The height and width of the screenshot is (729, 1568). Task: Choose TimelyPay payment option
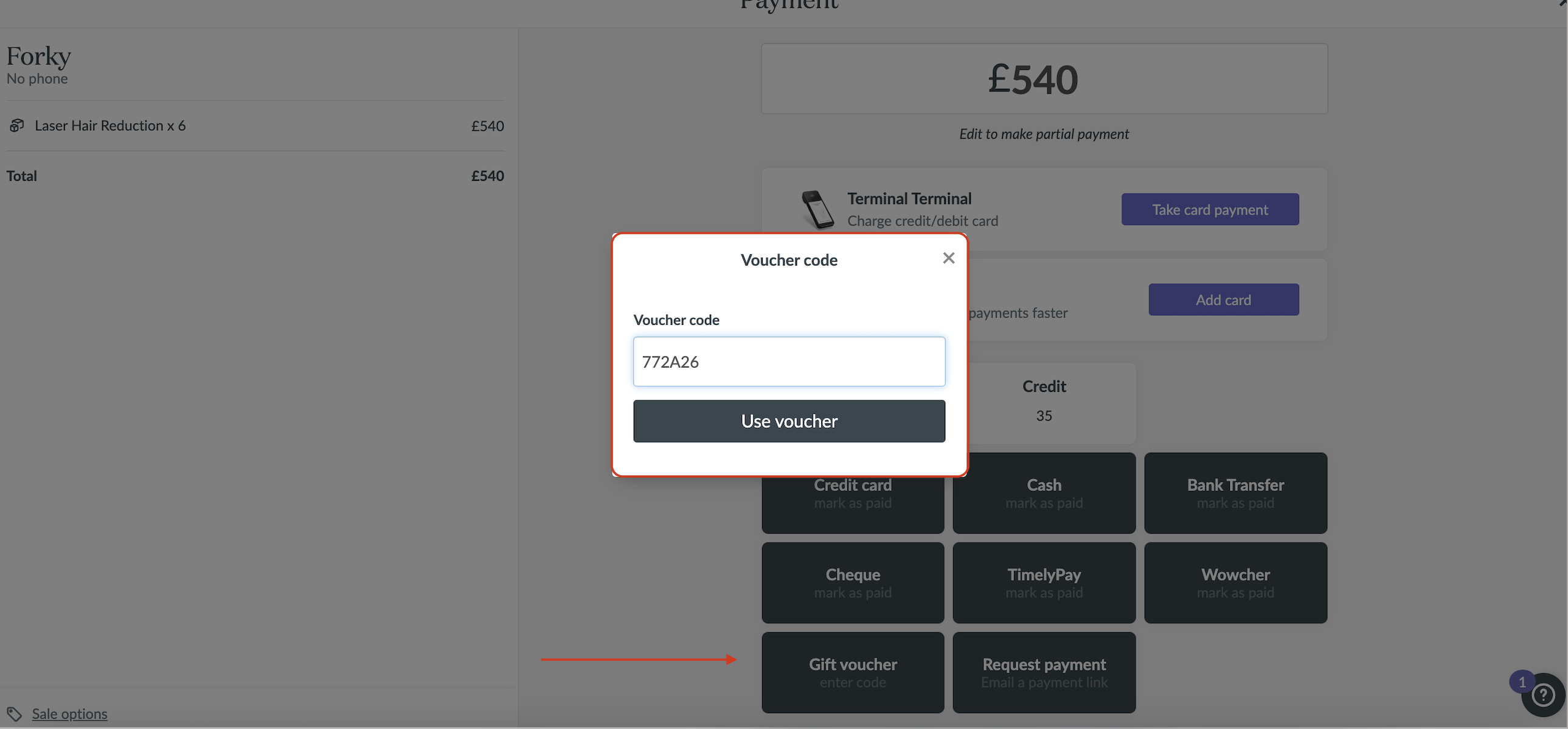1044,583
